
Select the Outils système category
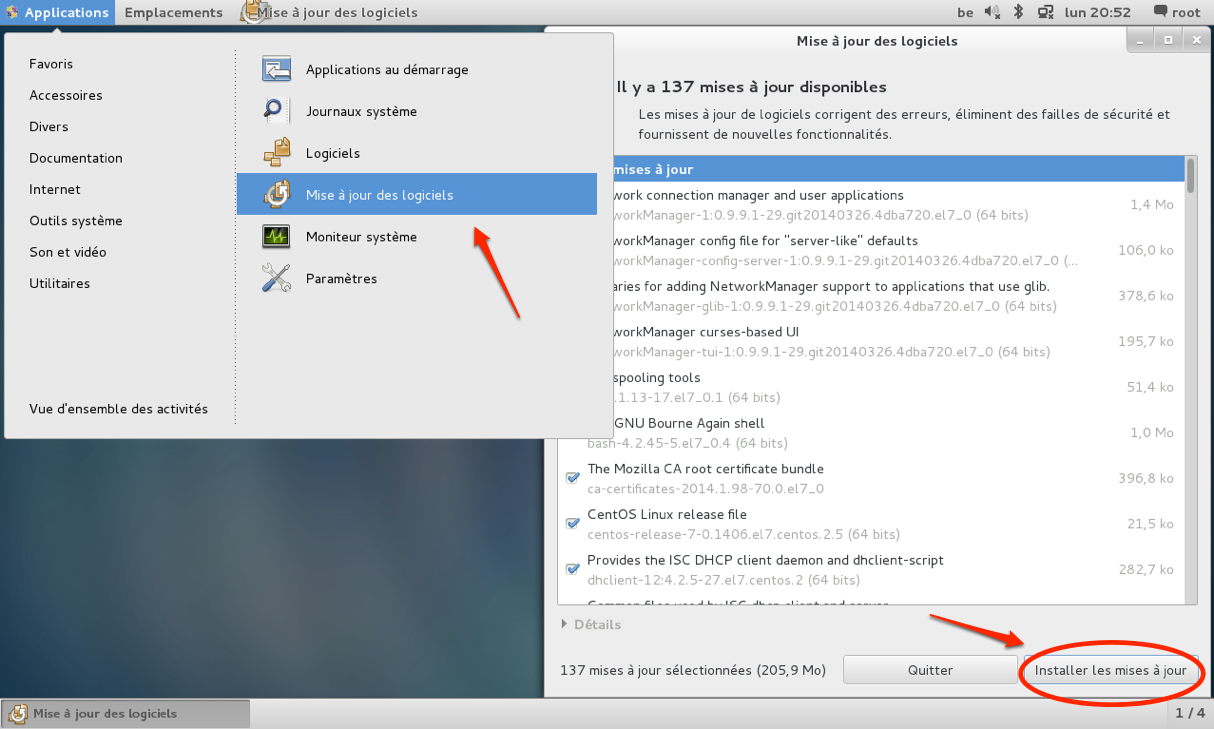tap(76, 220)
